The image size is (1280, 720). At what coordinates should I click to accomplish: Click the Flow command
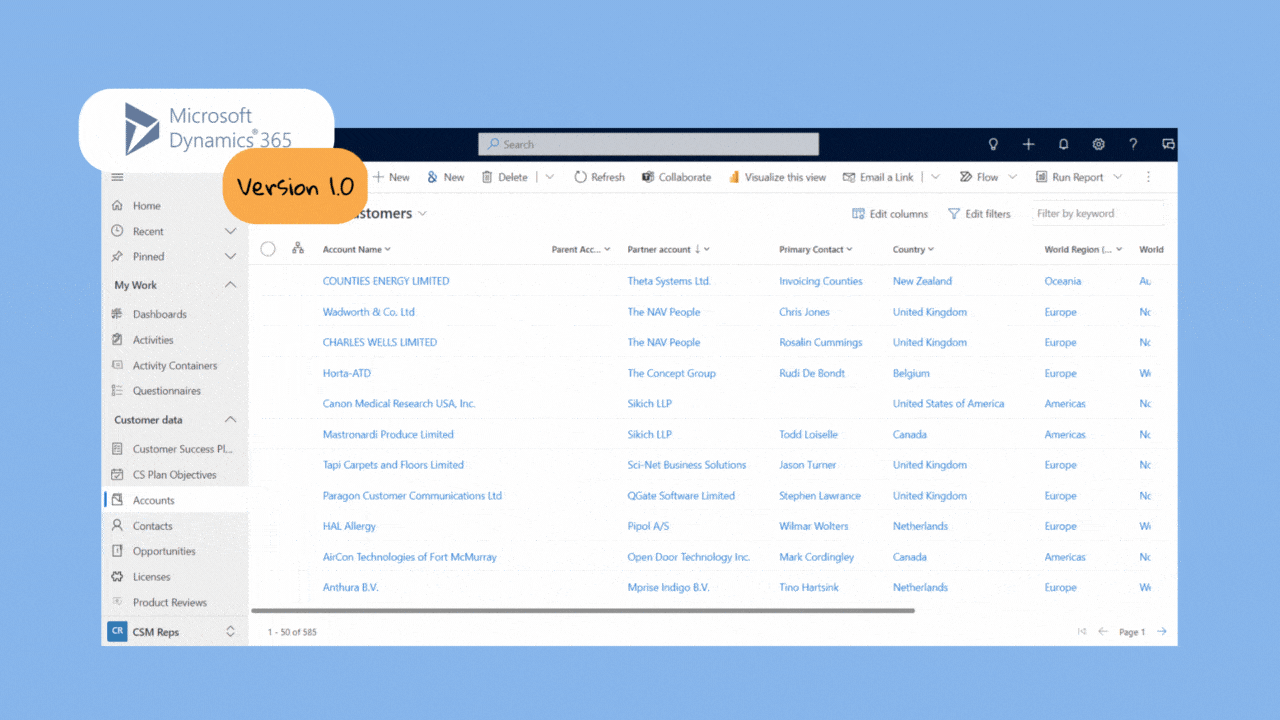coord(979,177)
